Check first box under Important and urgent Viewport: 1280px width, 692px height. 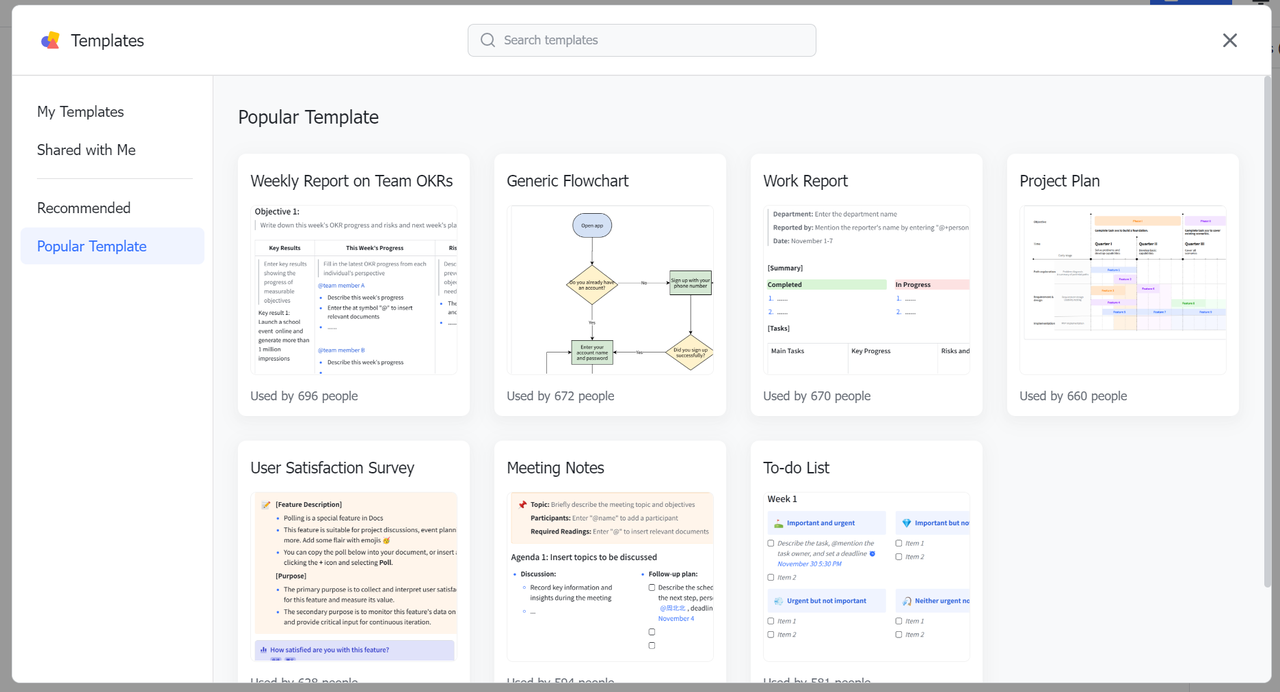coord(771,544)
